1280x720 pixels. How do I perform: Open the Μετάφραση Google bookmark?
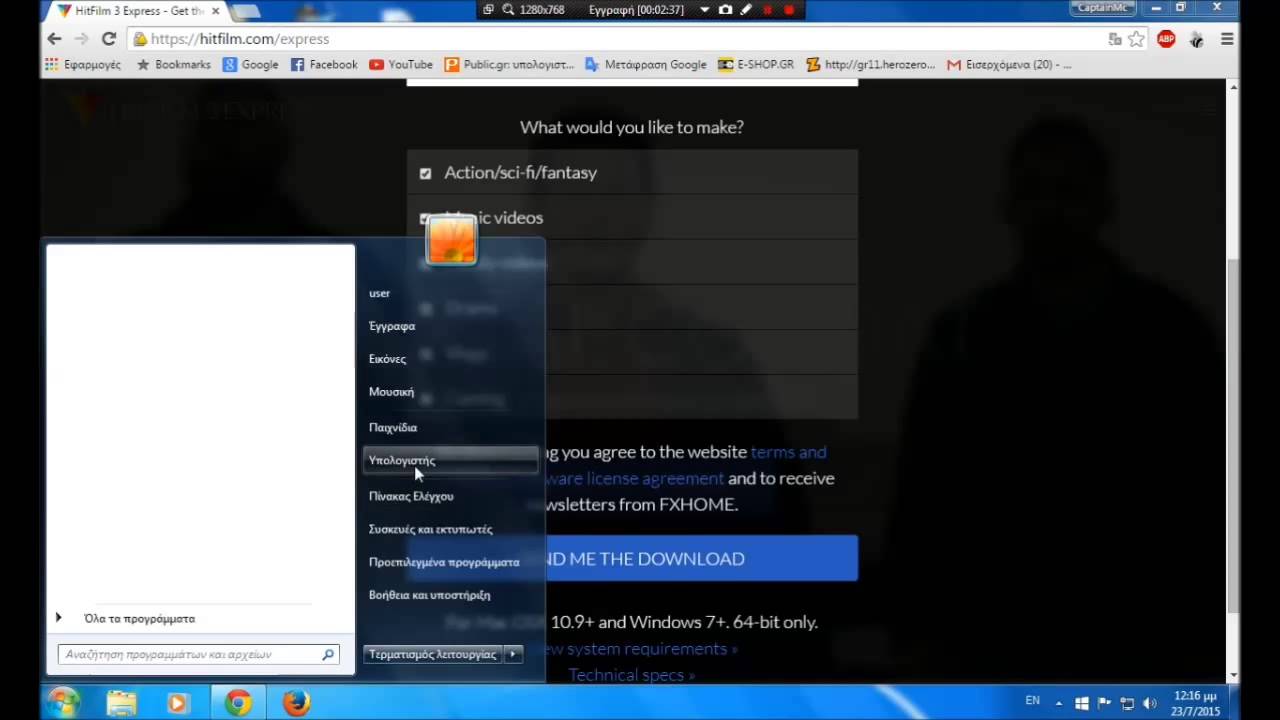645,64
